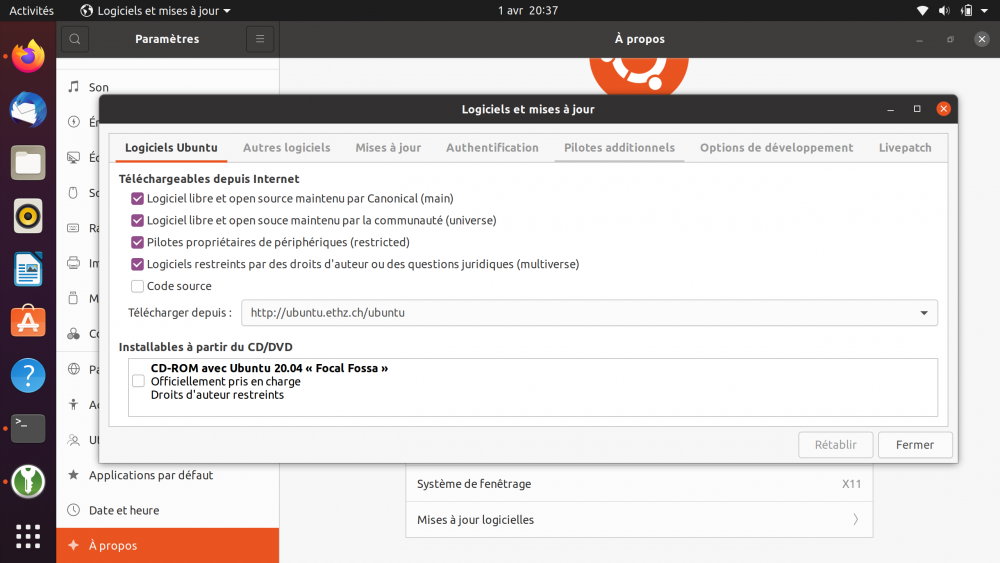
Task: Launch LibreOffice Writer from the dock
Action: pyautogui.click(x=28, y=269)
